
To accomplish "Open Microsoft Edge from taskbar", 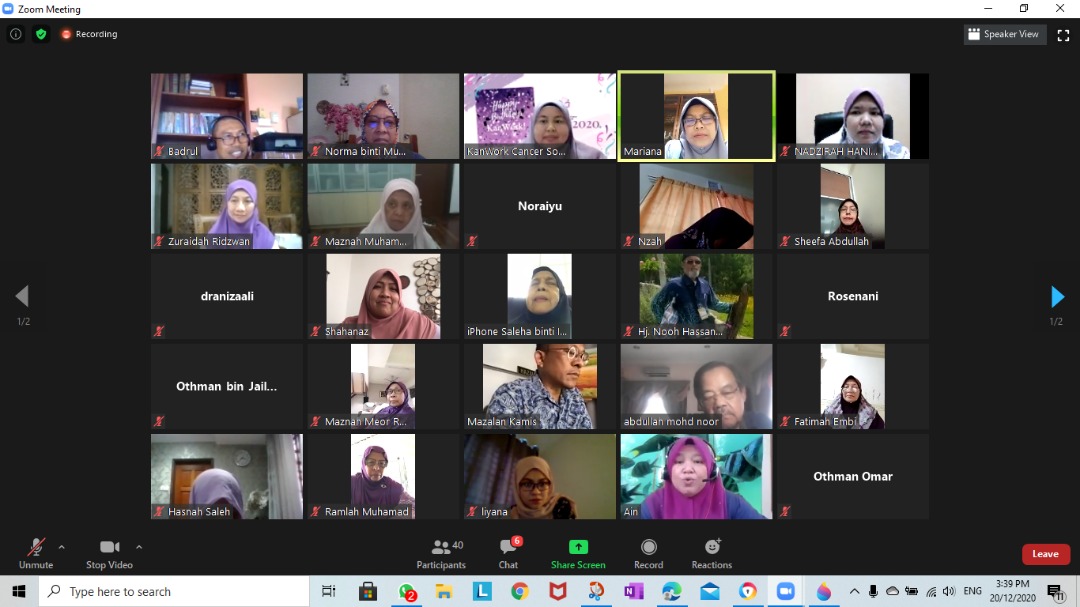I will (x=672, y=591).
